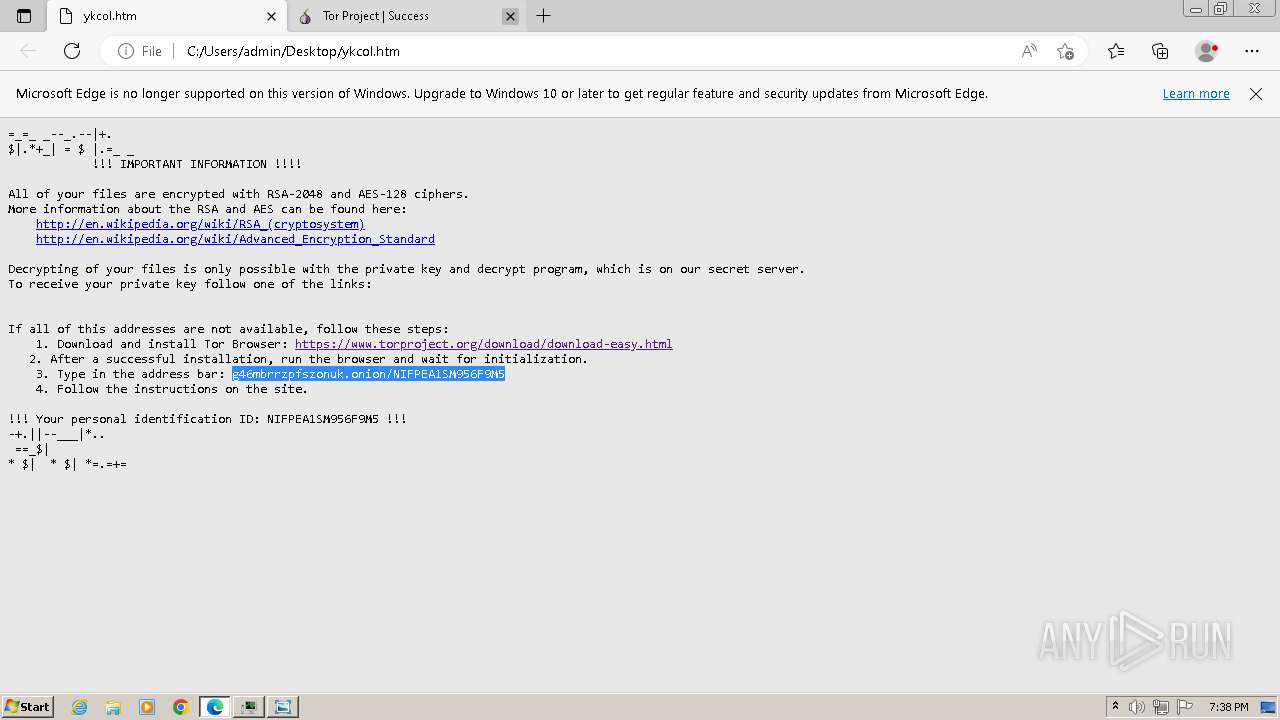
Task: Open the Action Center flag icon
Action: coord(1184,707)
